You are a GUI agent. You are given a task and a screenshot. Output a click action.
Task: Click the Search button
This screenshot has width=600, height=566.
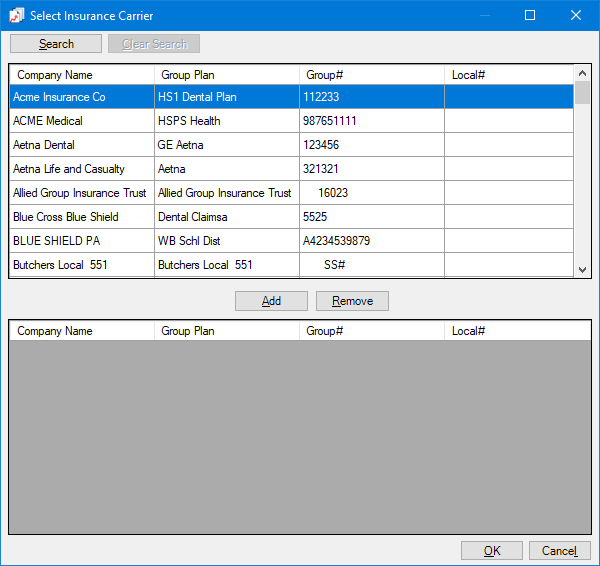[x=56, y=44]
